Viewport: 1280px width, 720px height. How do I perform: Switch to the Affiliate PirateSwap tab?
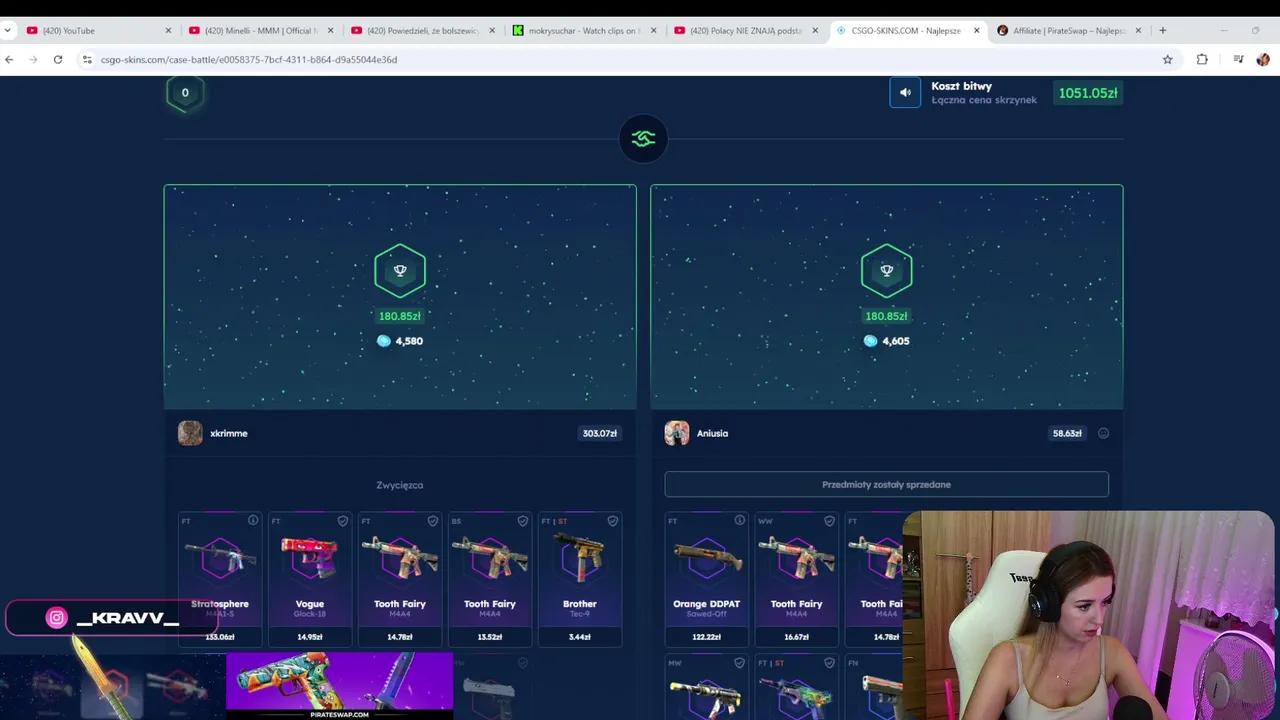1069,30
